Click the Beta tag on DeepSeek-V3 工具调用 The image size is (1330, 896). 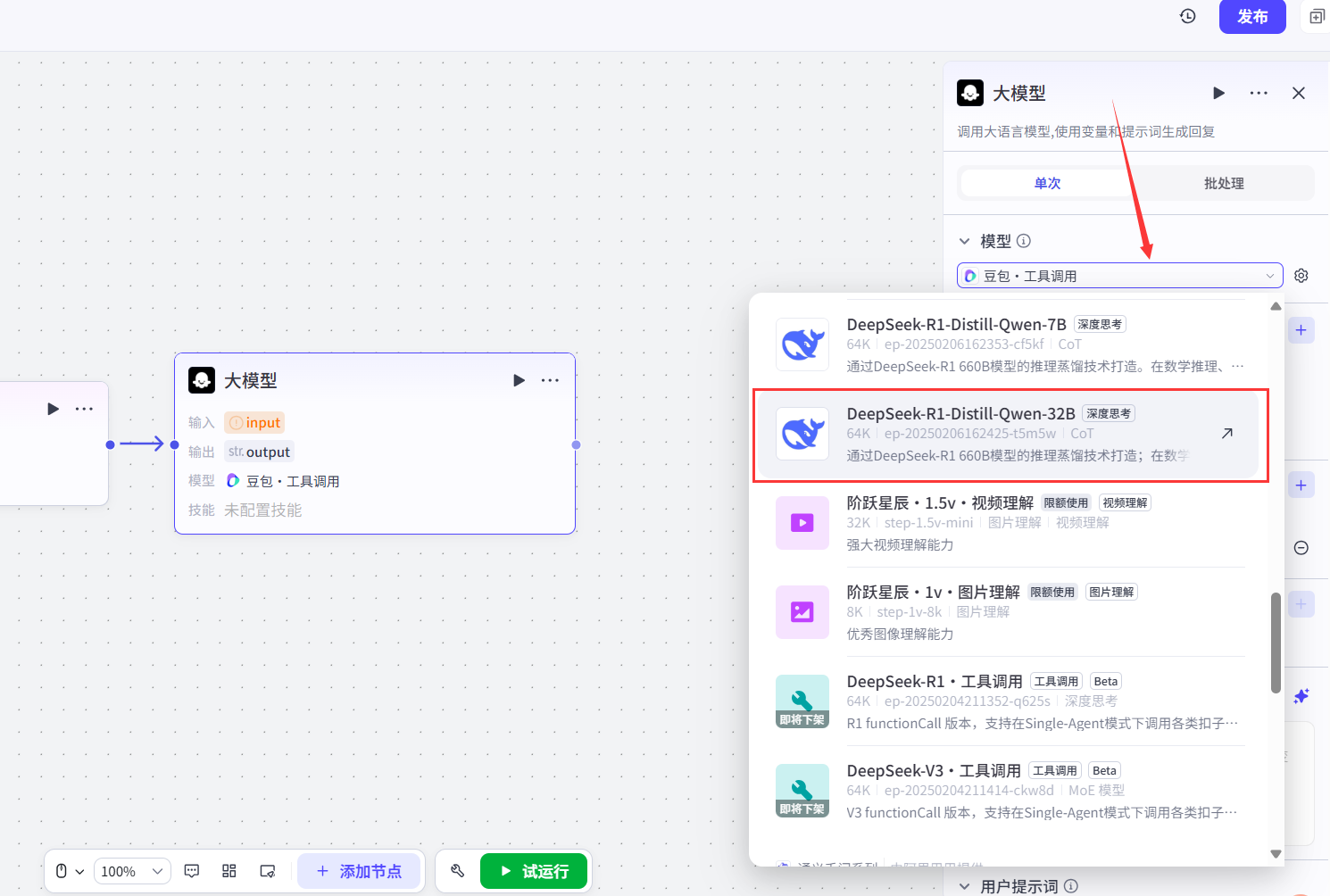(x=1104, y=770)
